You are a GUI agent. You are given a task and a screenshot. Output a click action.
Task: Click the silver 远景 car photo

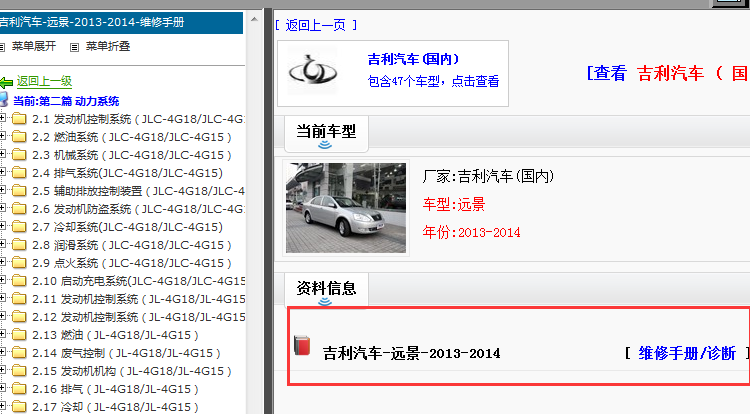coord(346,208)
